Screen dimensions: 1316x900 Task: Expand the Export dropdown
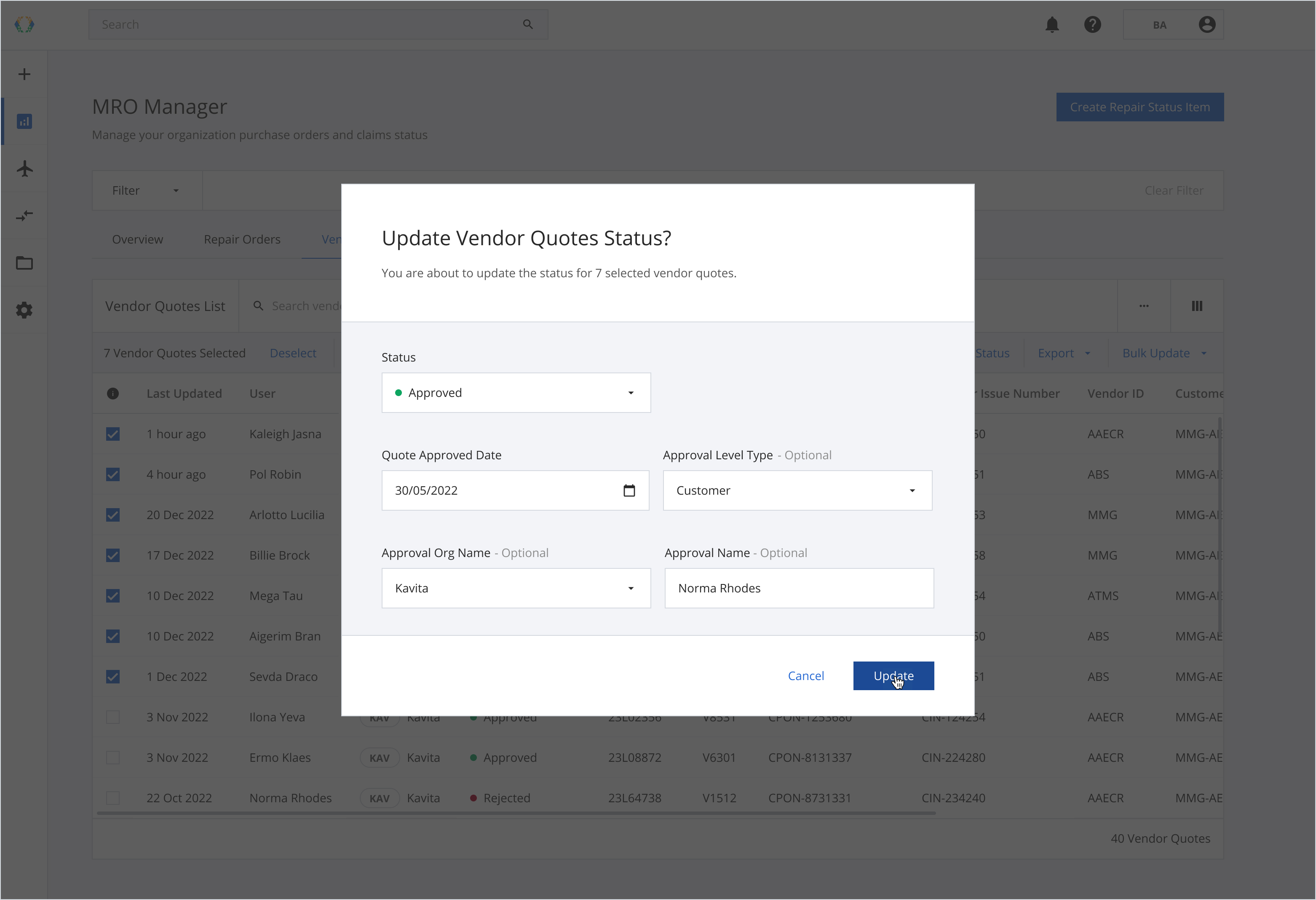pyautogui.click(x=1065, y=353)
